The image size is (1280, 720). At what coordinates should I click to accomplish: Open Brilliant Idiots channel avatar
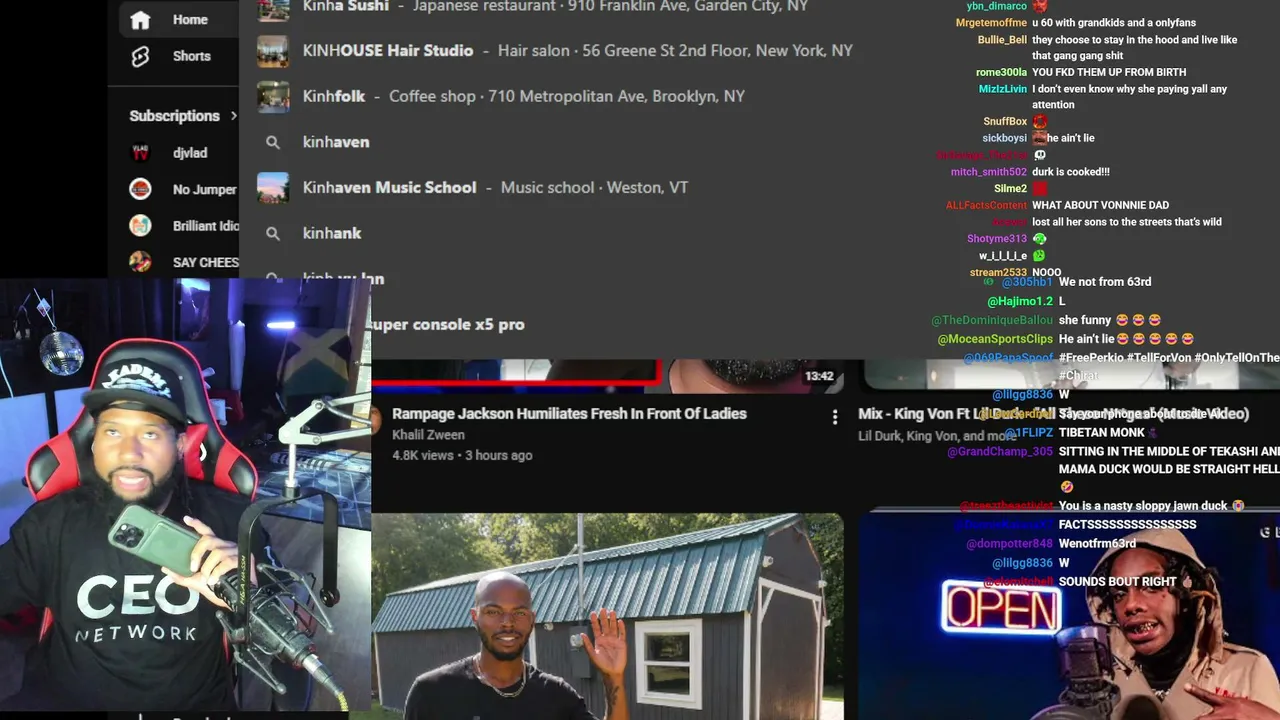point(140,226)
